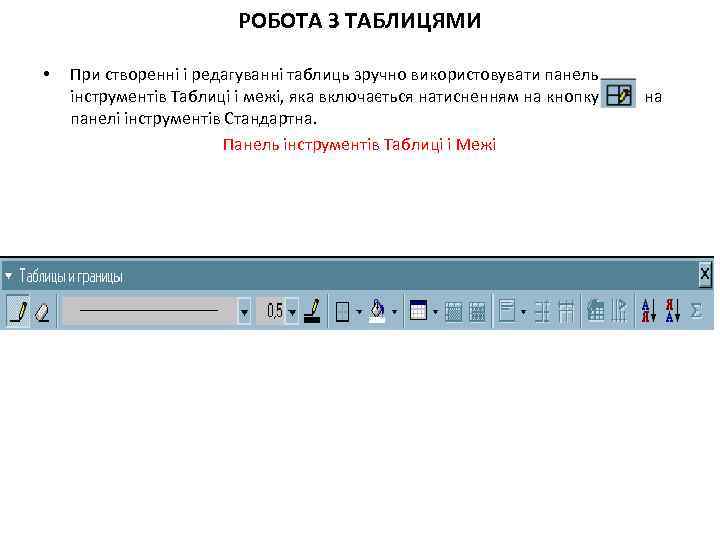720x540 pixels.
Task: Apply the outside border button
Action: 343,312
